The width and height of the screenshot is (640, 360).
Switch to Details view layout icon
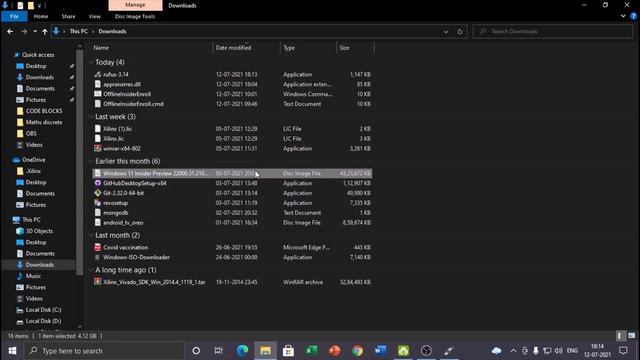tap(620, 336)
